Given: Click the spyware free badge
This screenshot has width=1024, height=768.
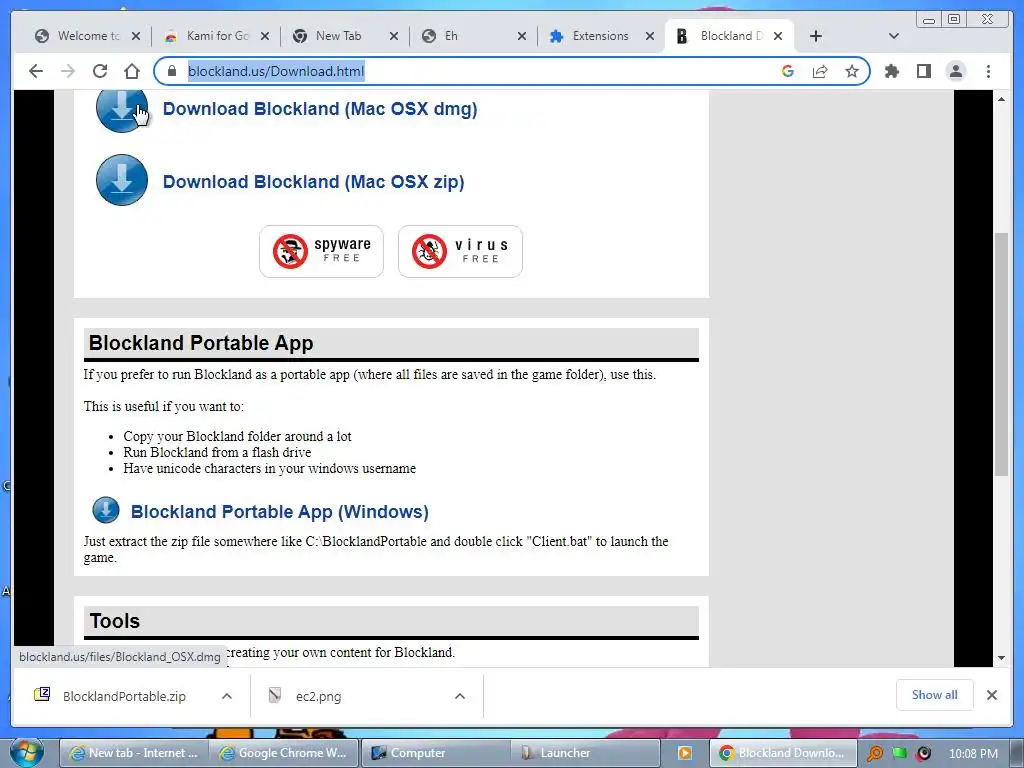Looking at the screenshot, I should [321, 251].
